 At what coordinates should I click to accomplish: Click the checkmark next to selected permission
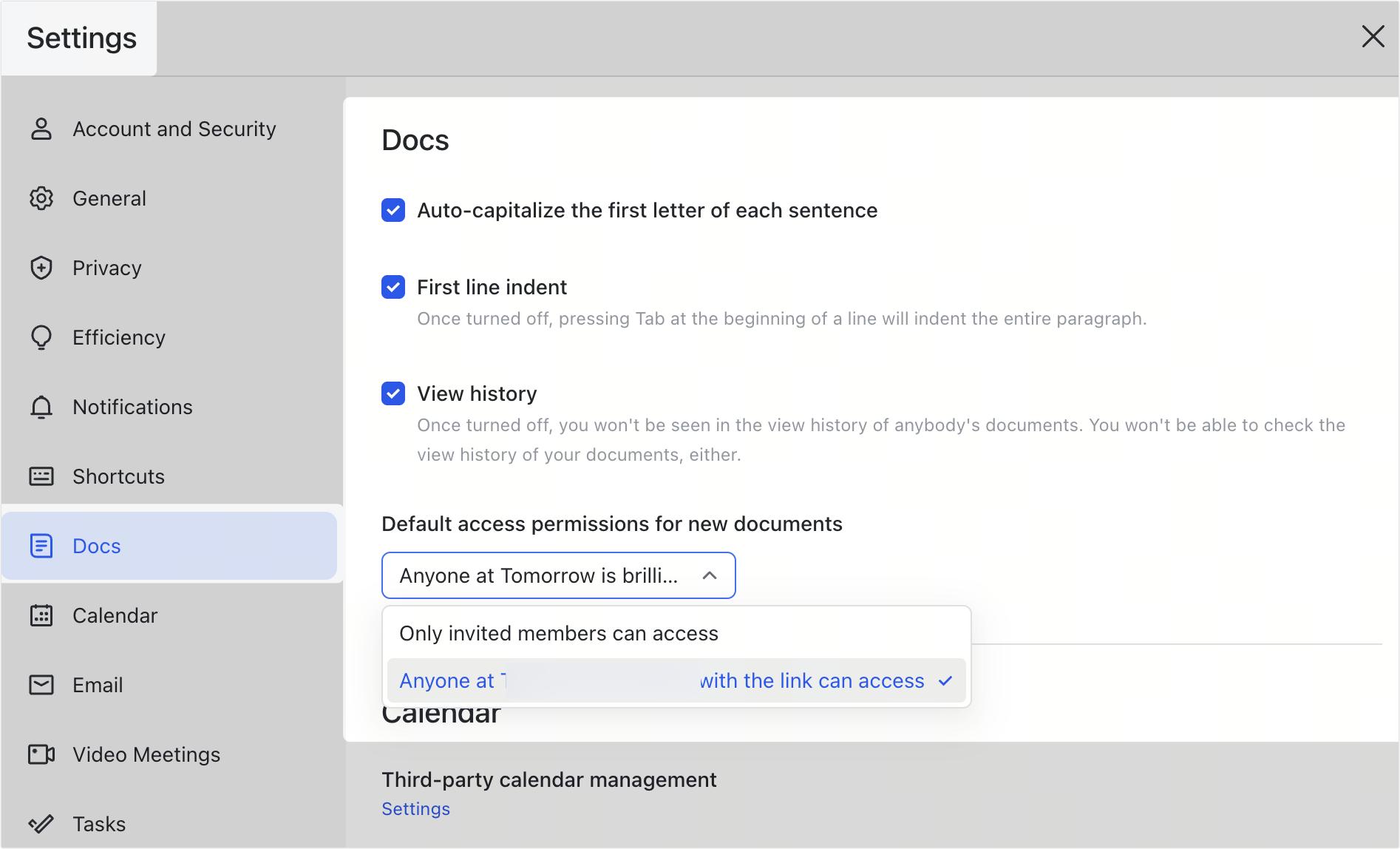pyautogui.click(x=945, y=680)
